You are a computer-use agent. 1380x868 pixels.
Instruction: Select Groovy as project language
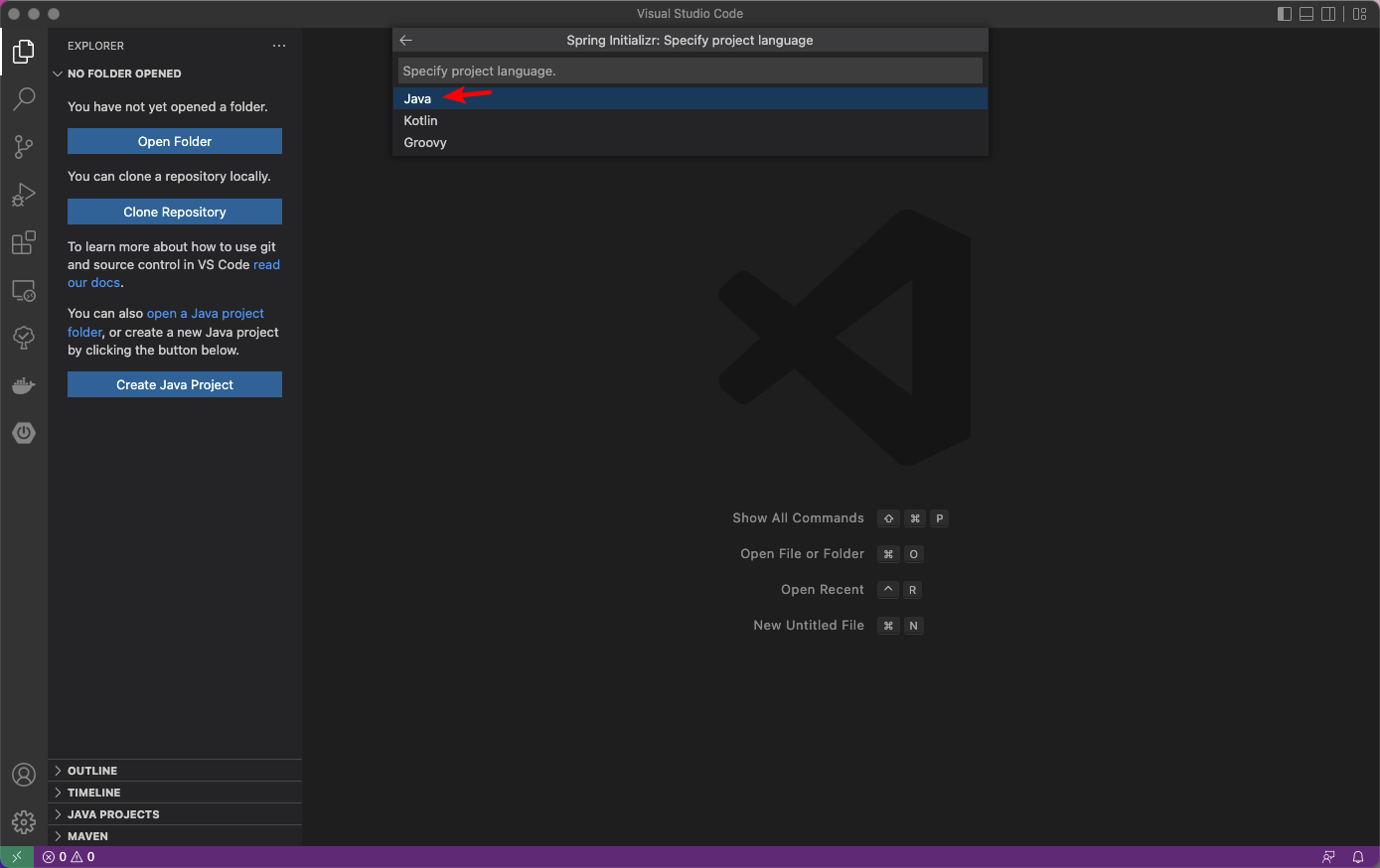click(x=690, y=142)
